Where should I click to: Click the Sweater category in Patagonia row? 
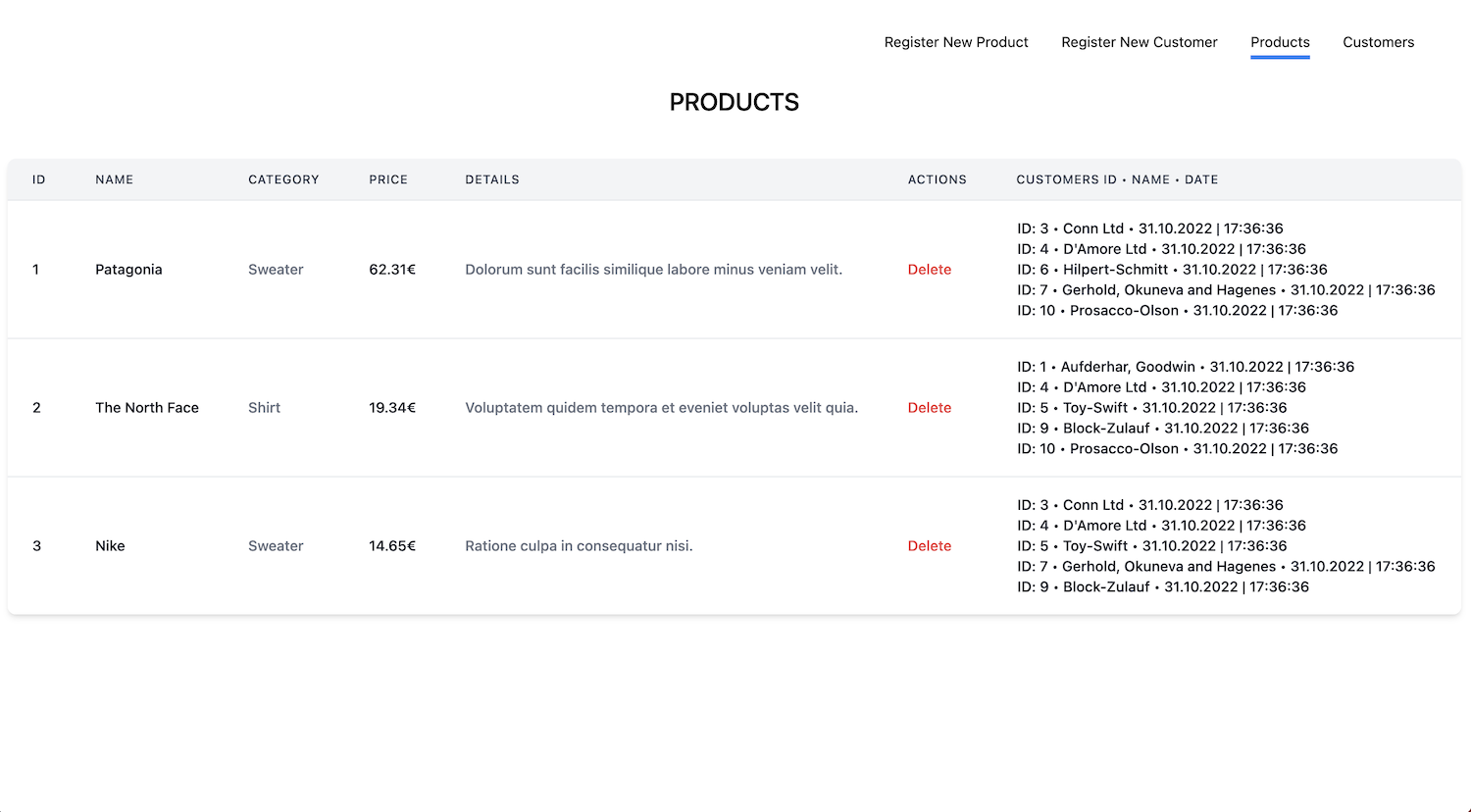(x=276, y=270)
